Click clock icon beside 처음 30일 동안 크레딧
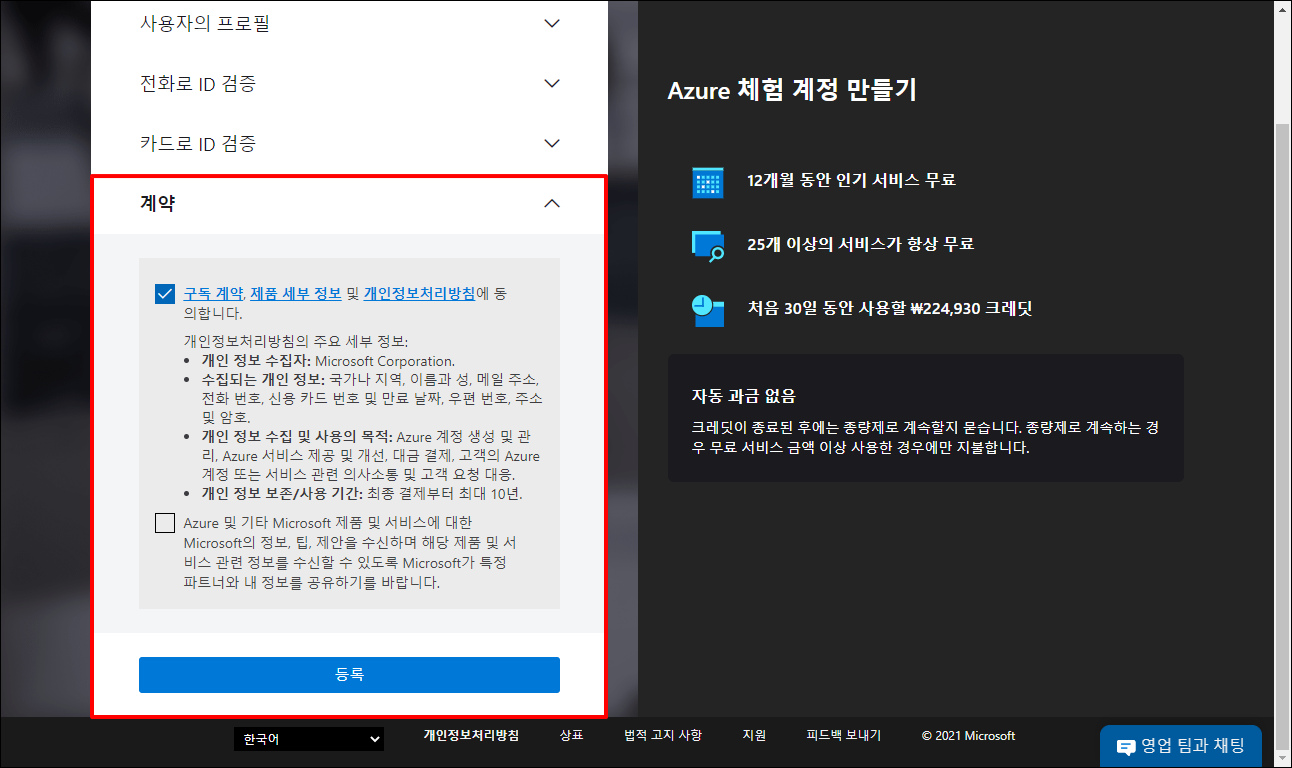Image resolution: width=1292 pixels, height=768 pixels. (707, 310)
